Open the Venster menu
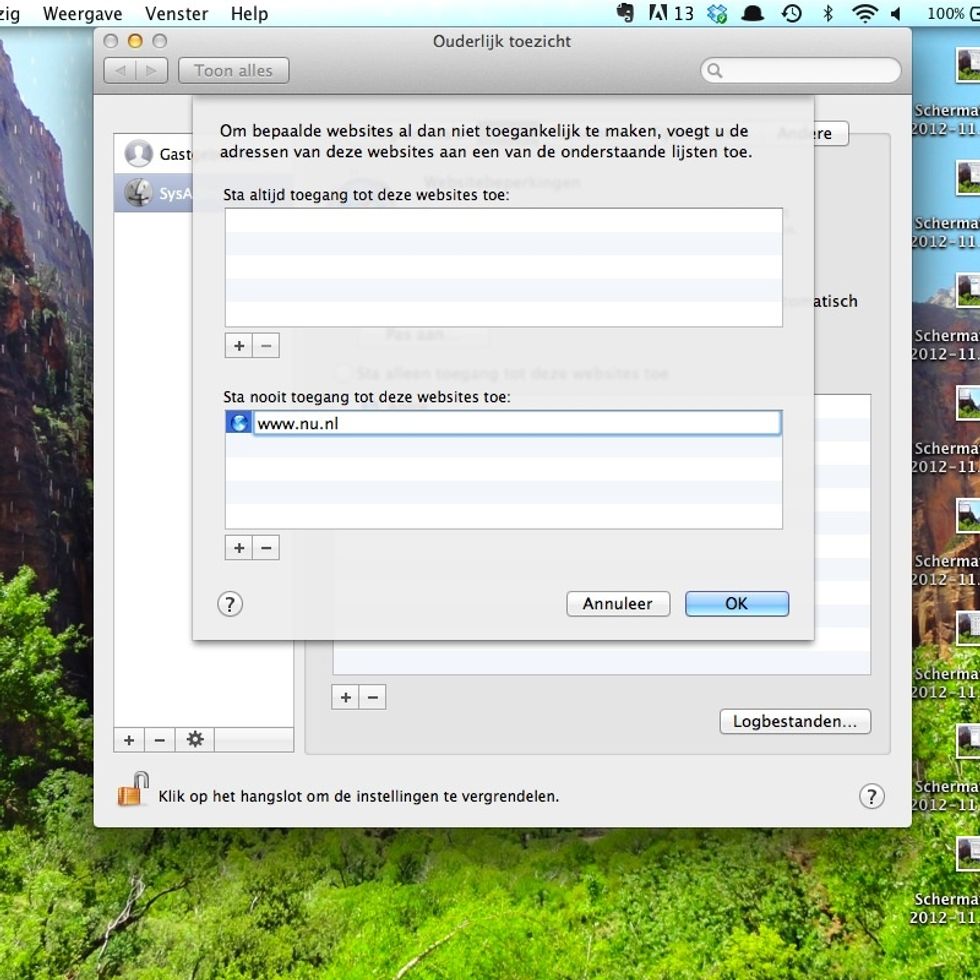The image size is (980, 980). click(176, 14)
